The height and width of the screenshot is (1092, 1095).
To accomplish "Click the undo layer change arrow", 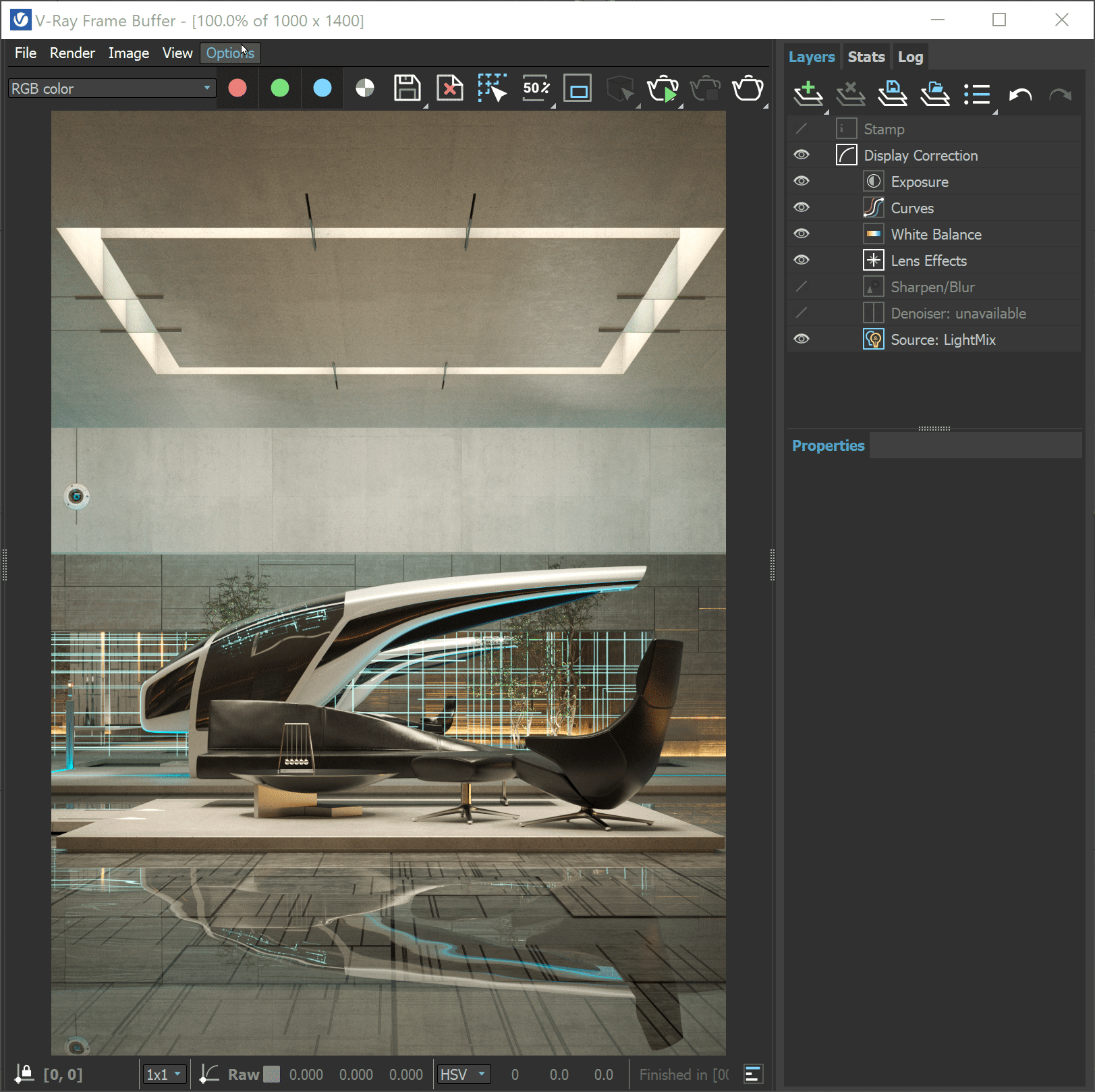I will pos(1019,94).
